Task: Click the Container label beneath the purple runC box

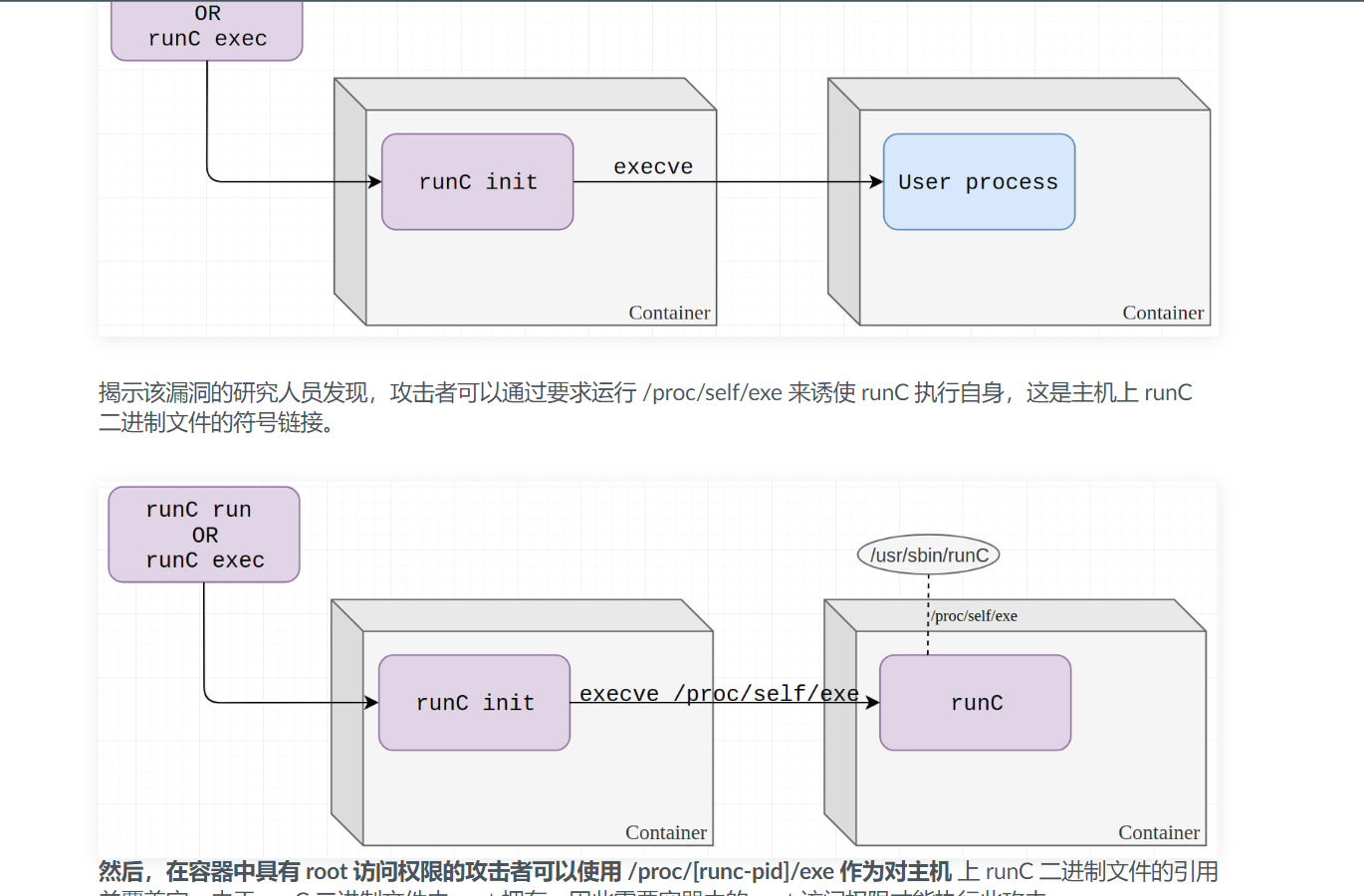Action: pos(1159,832)
